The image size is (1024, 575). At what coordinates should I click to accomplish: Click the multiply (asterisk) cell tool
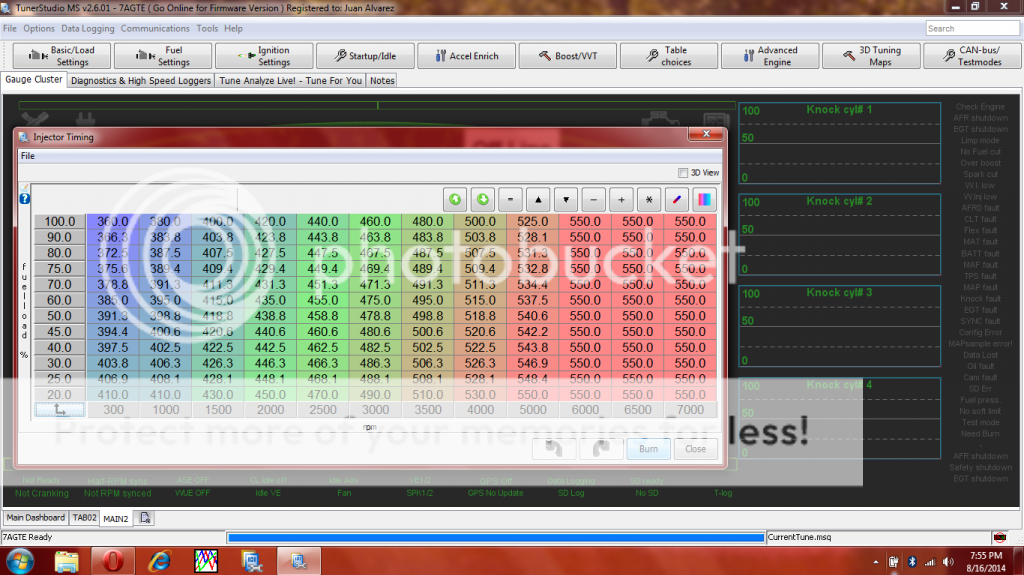point(649,198)
